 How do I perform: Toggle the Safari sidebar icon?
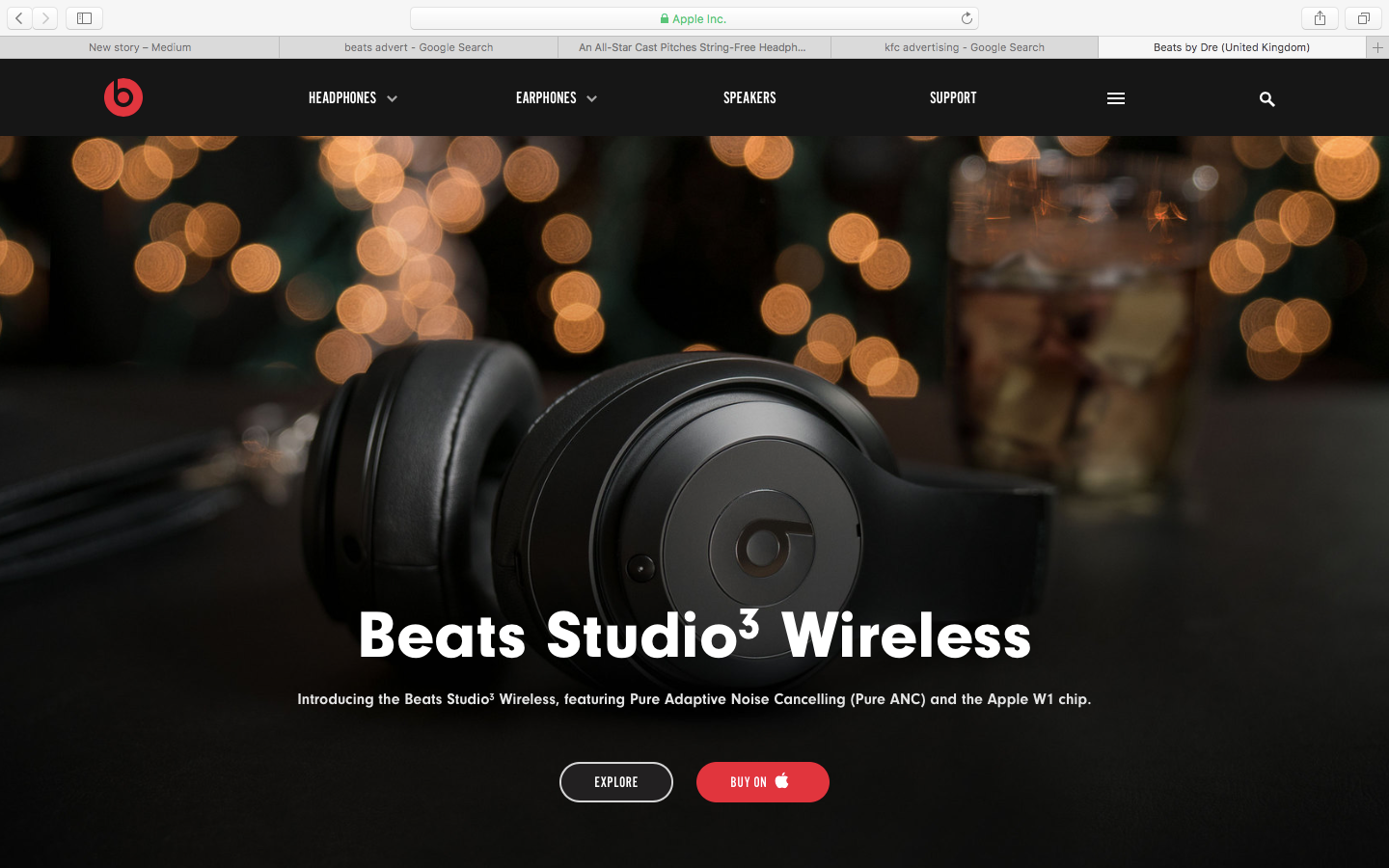85,18
